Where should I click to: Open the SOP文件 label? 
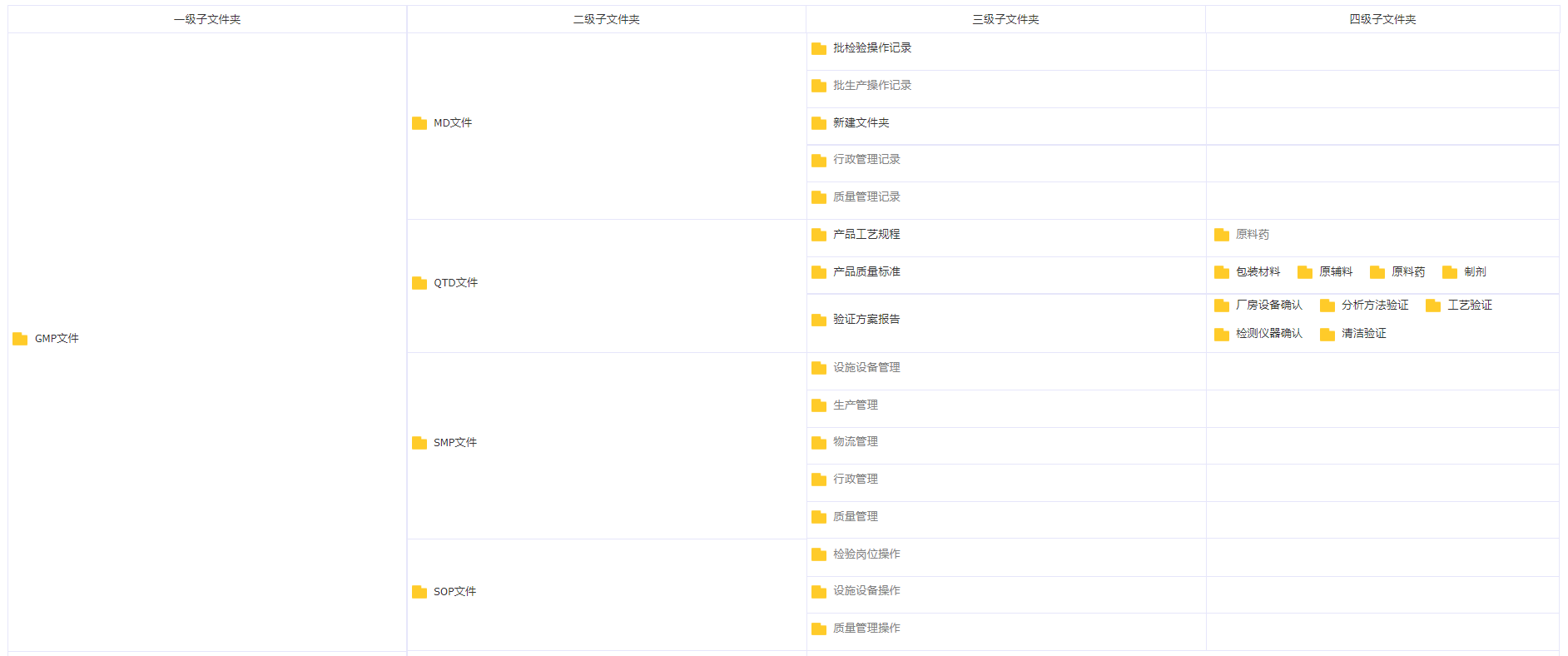(x=454, y=591)
